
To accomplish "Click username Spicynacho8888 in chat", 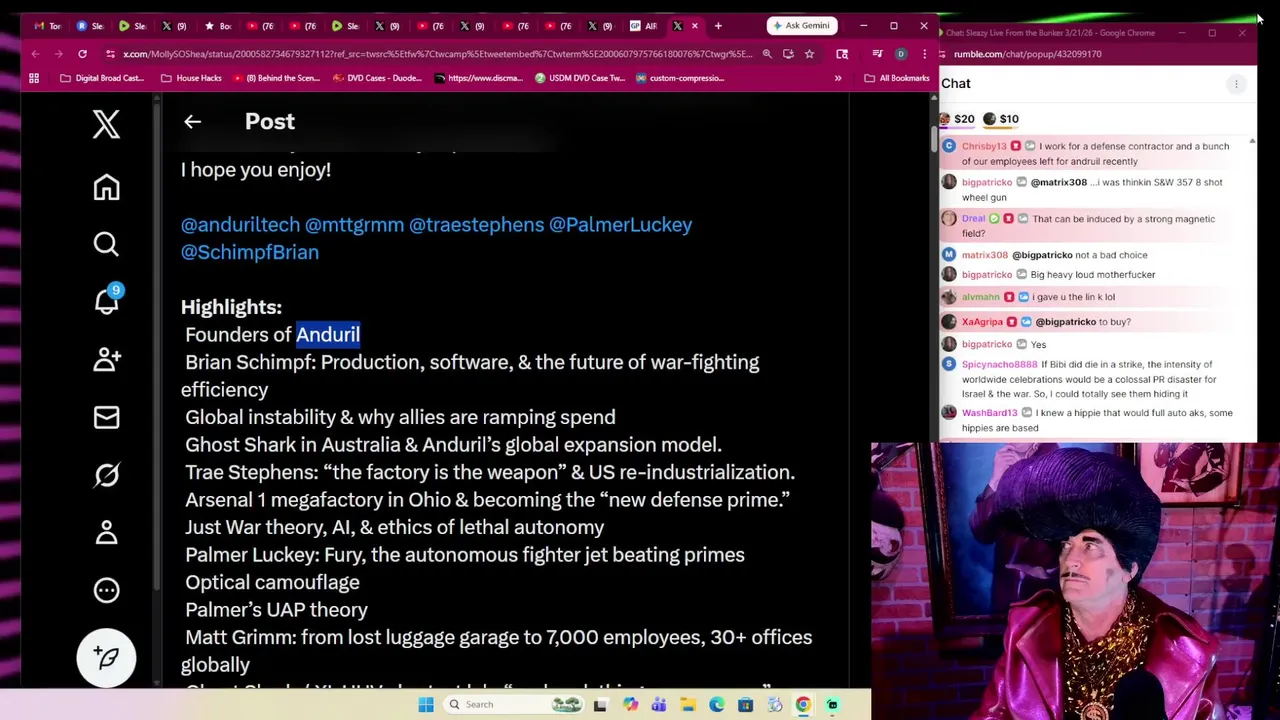I will point(999,365).
